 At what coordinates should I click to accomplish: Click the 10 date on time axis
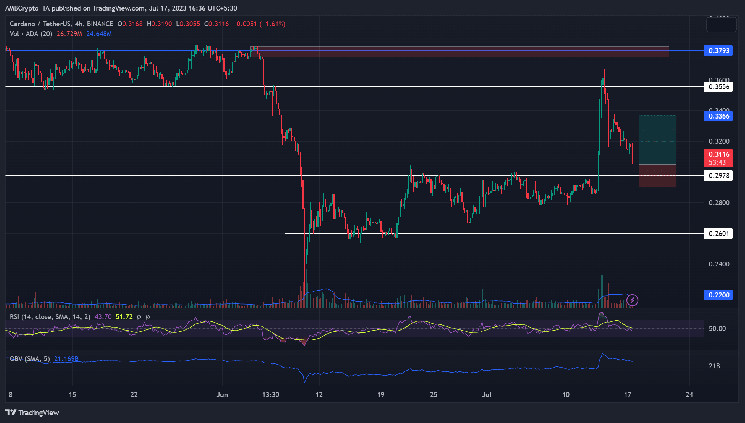pyautogui.click(x=566, y=394)
